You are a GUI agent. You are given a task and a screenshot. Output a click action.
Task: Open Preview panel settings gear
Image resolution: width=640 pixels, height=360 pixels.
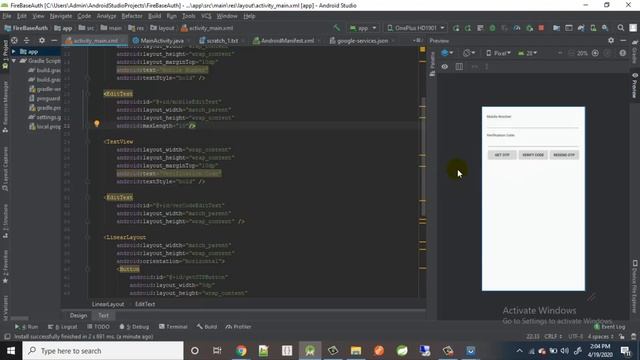(611, 40)
